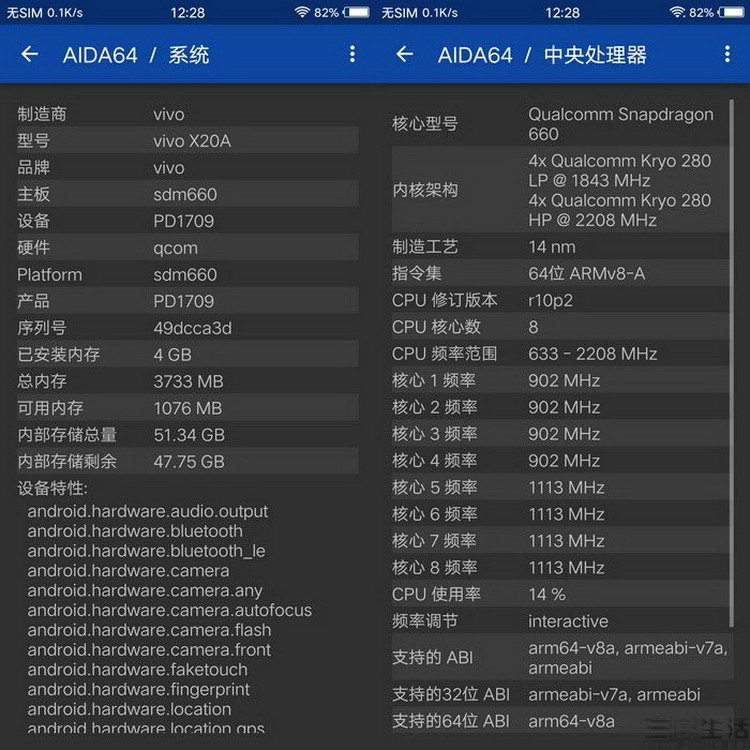Select 'android.hardware.location' entry
Viewport: 750px width, 750px height.
129,709
